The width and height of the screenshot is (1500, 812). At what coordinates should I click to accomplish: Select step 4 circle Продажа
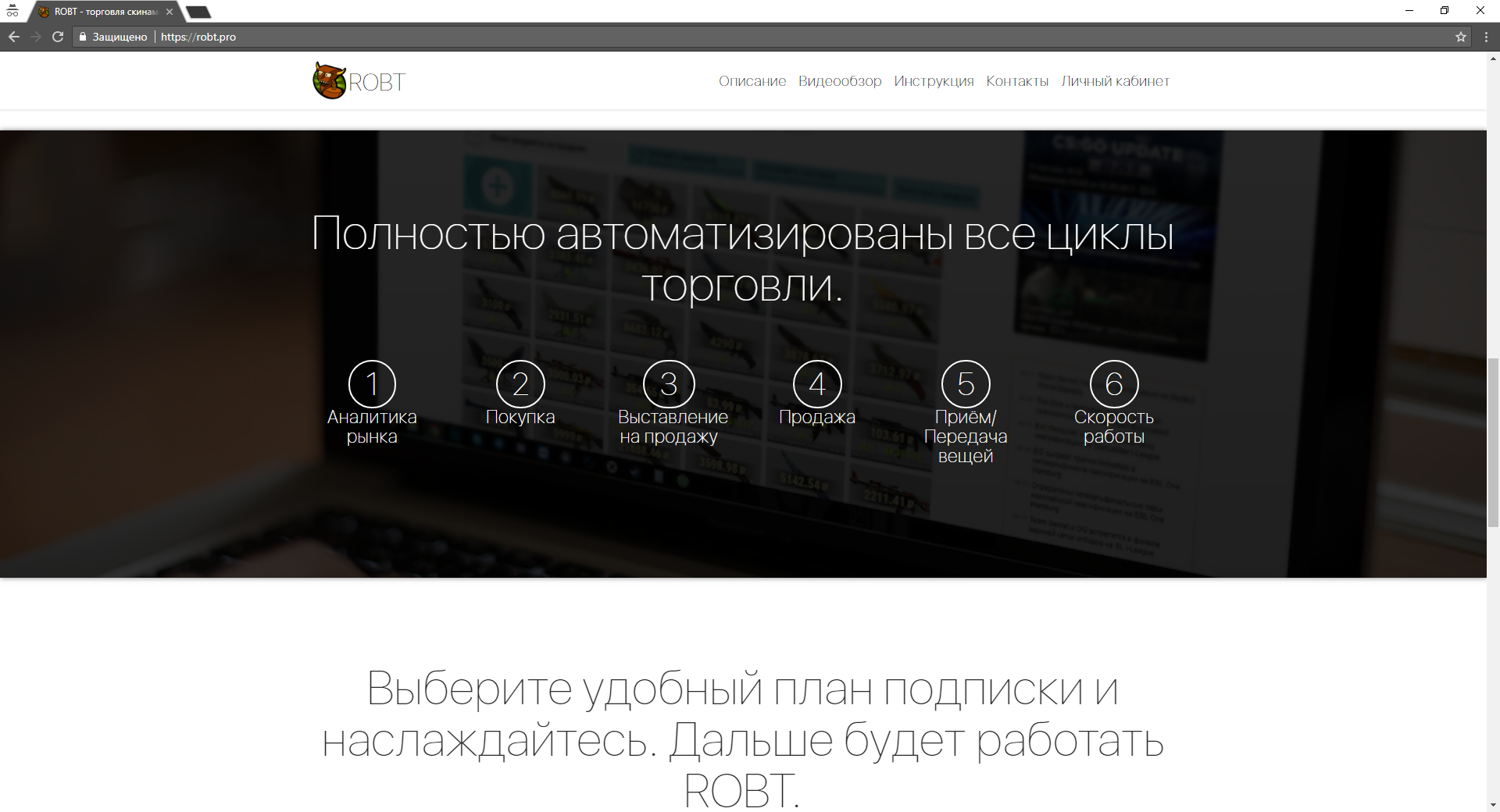(x=817, y=383)
